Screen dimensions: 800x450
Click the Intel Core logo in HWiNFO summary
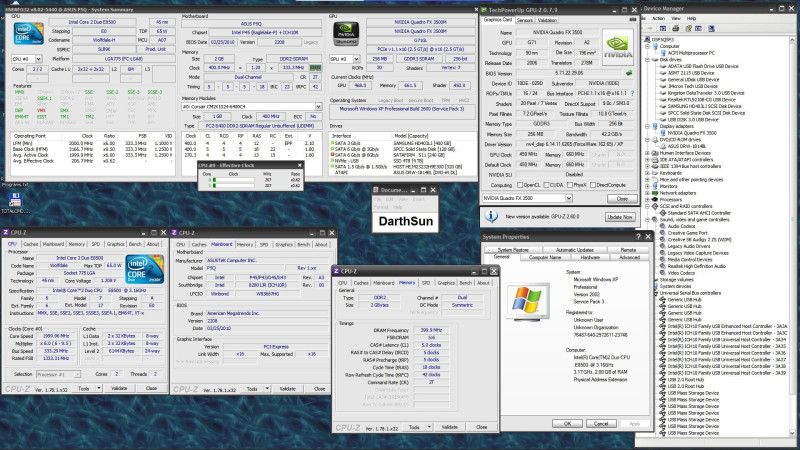click(28, 33)
